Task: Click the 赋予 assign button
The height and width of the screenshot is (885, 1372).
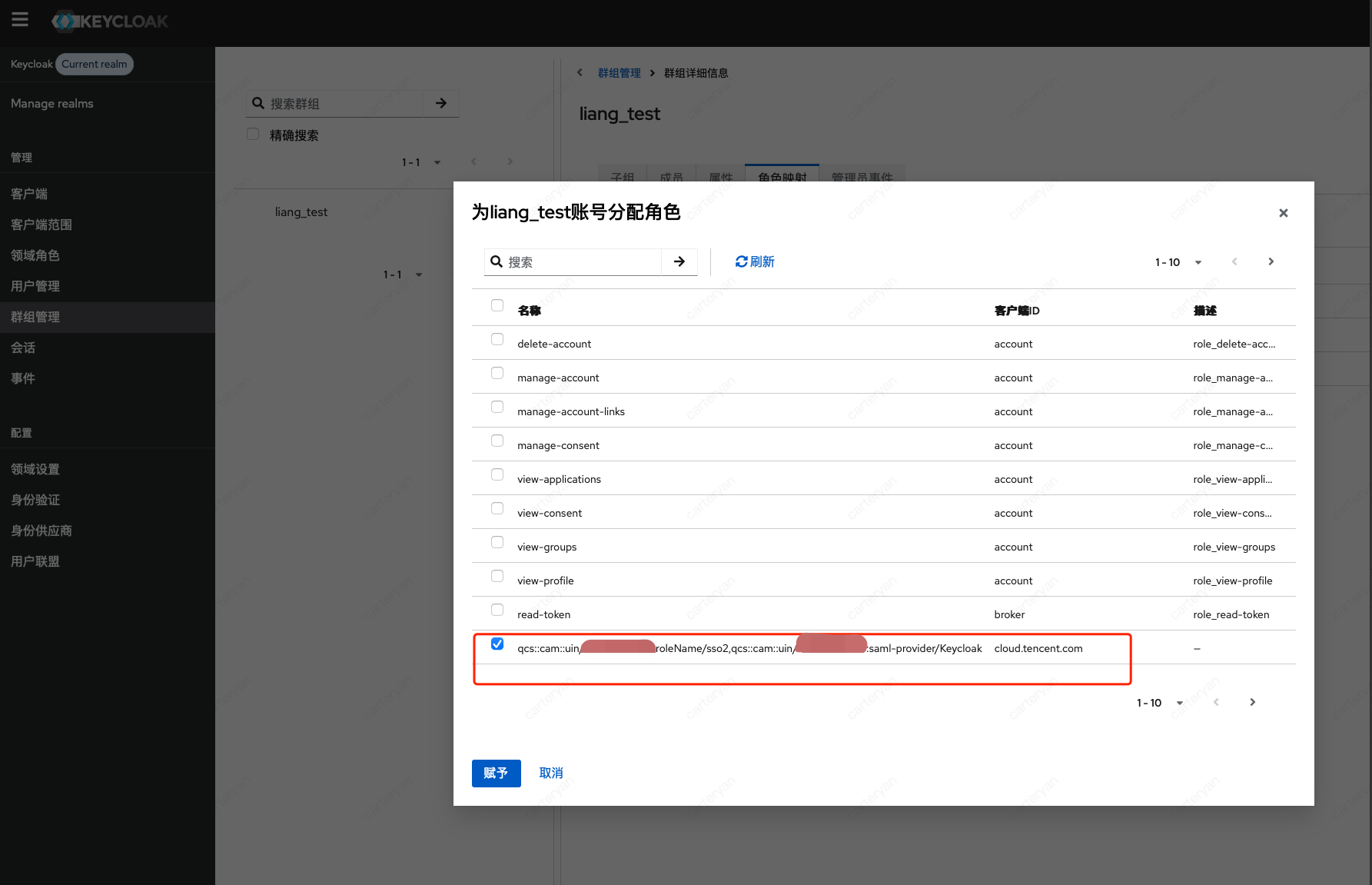Action: point(496,774)
